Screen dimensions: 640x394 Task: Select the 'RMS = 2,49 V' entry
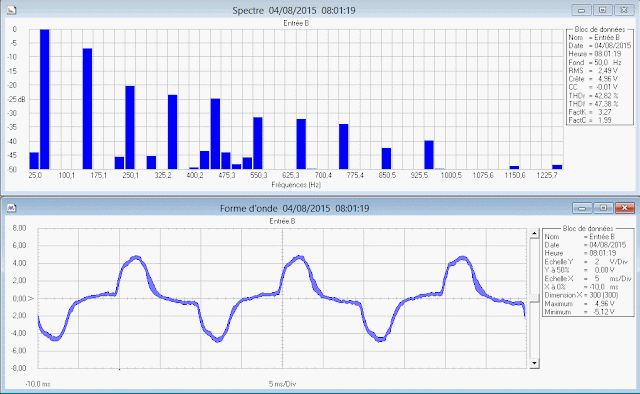[593, 71]
